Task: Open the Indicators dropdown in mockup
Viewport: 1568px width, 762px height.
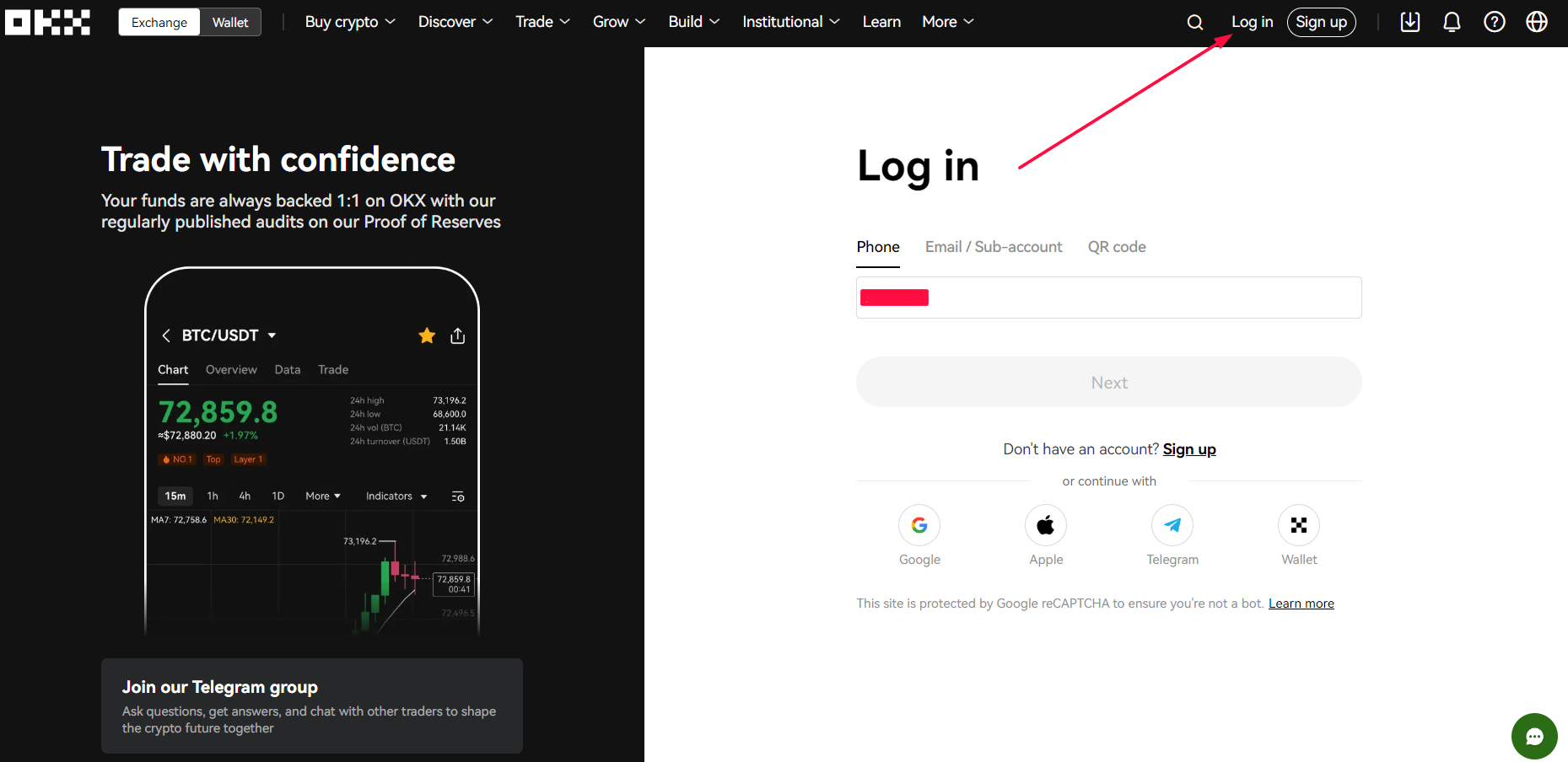Action: click(x=396, y=496)
